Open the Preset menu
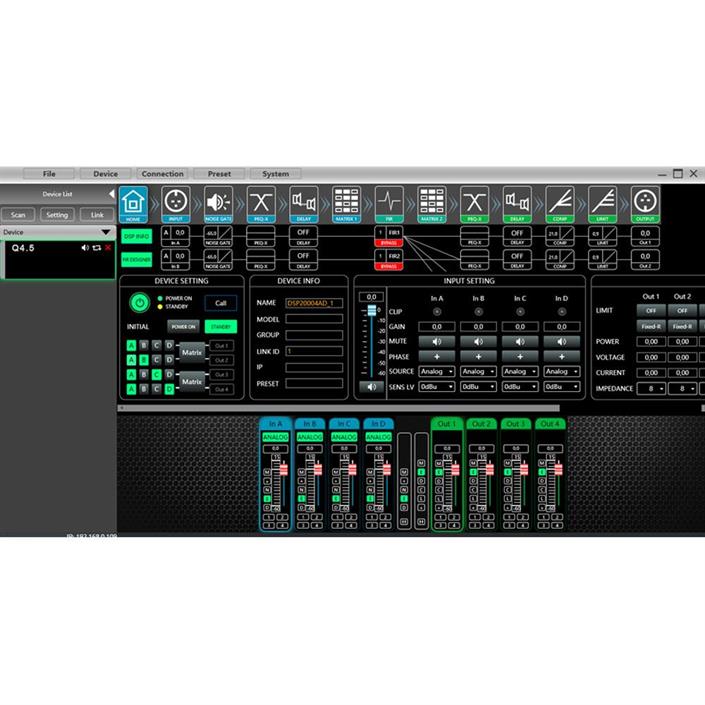 tap(219, 174)
